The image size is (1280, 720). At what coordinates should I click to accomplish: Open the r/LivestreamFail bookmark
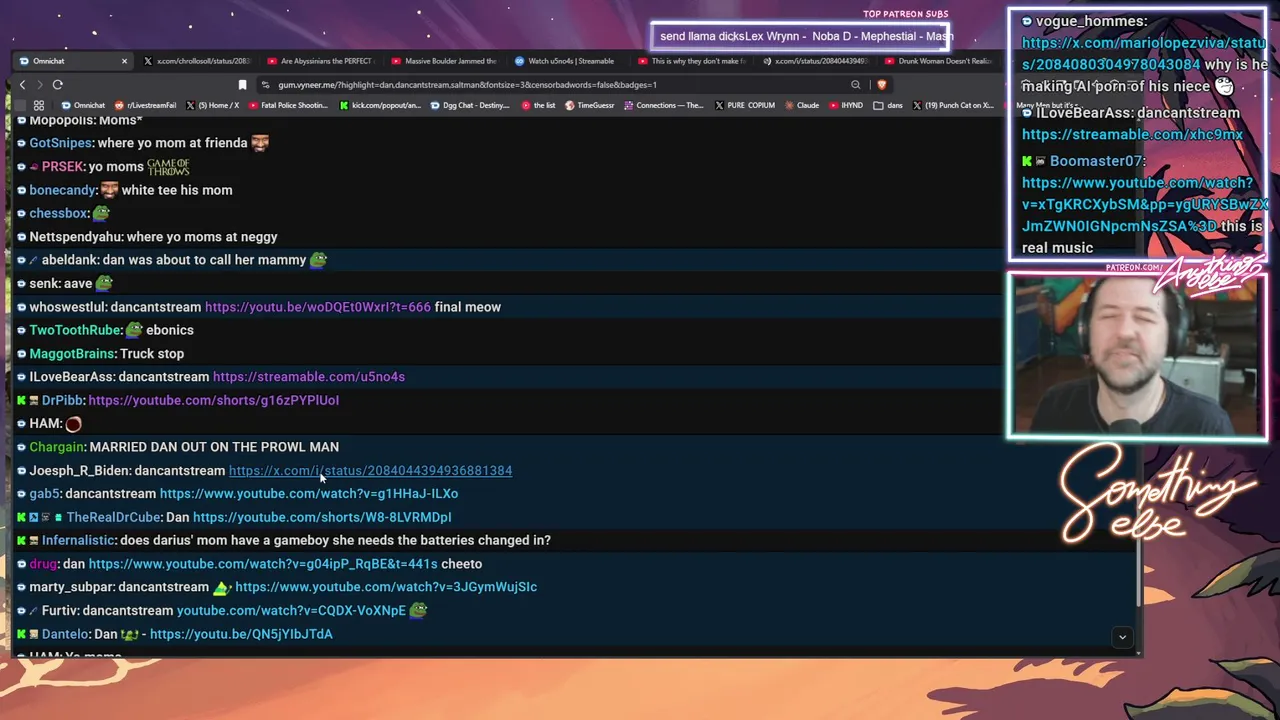(x=146, y=105)
